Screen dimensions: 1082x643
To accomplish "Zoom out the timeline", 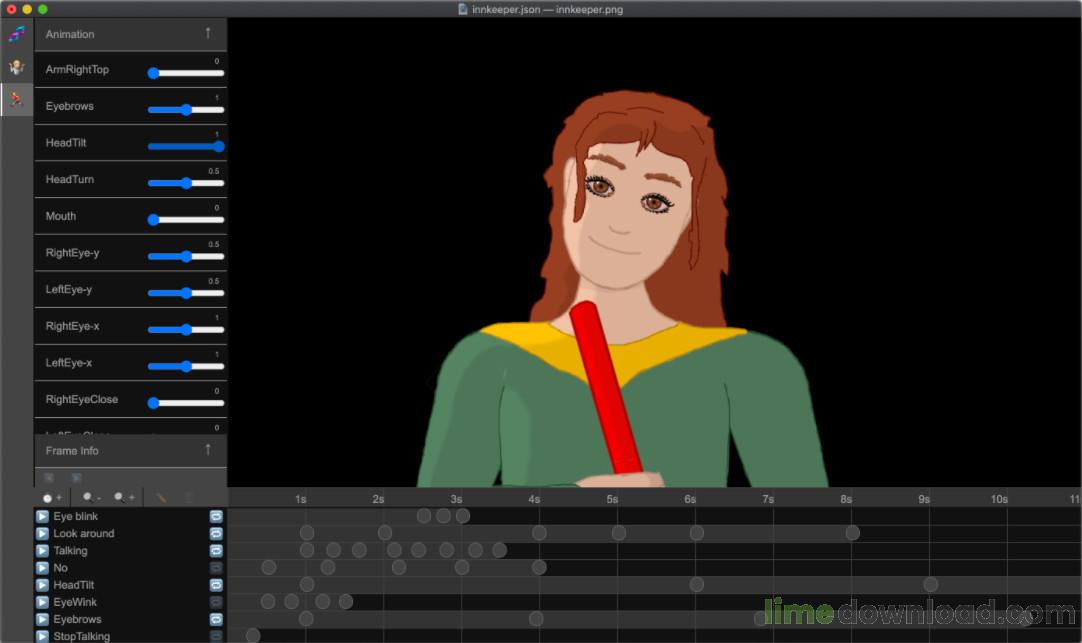I will [92, 497].
